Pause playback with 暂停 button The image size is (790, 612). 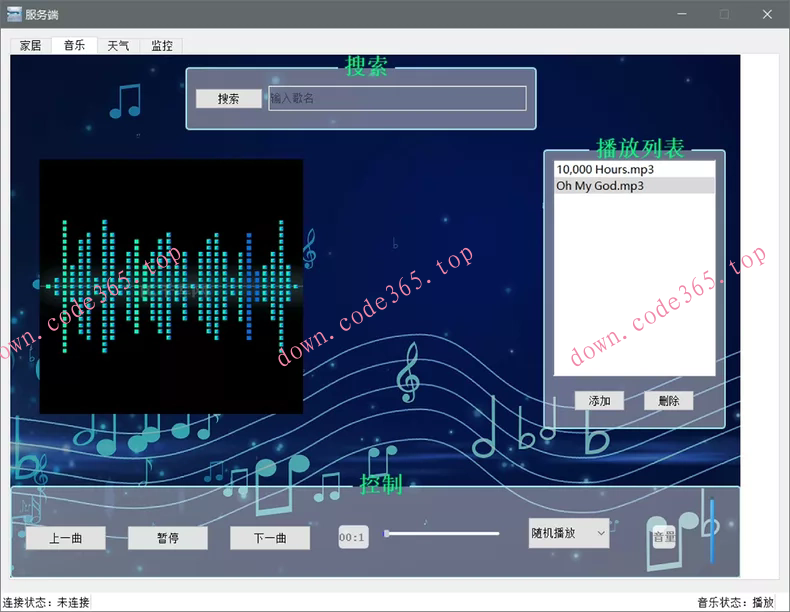coord(168,538)
